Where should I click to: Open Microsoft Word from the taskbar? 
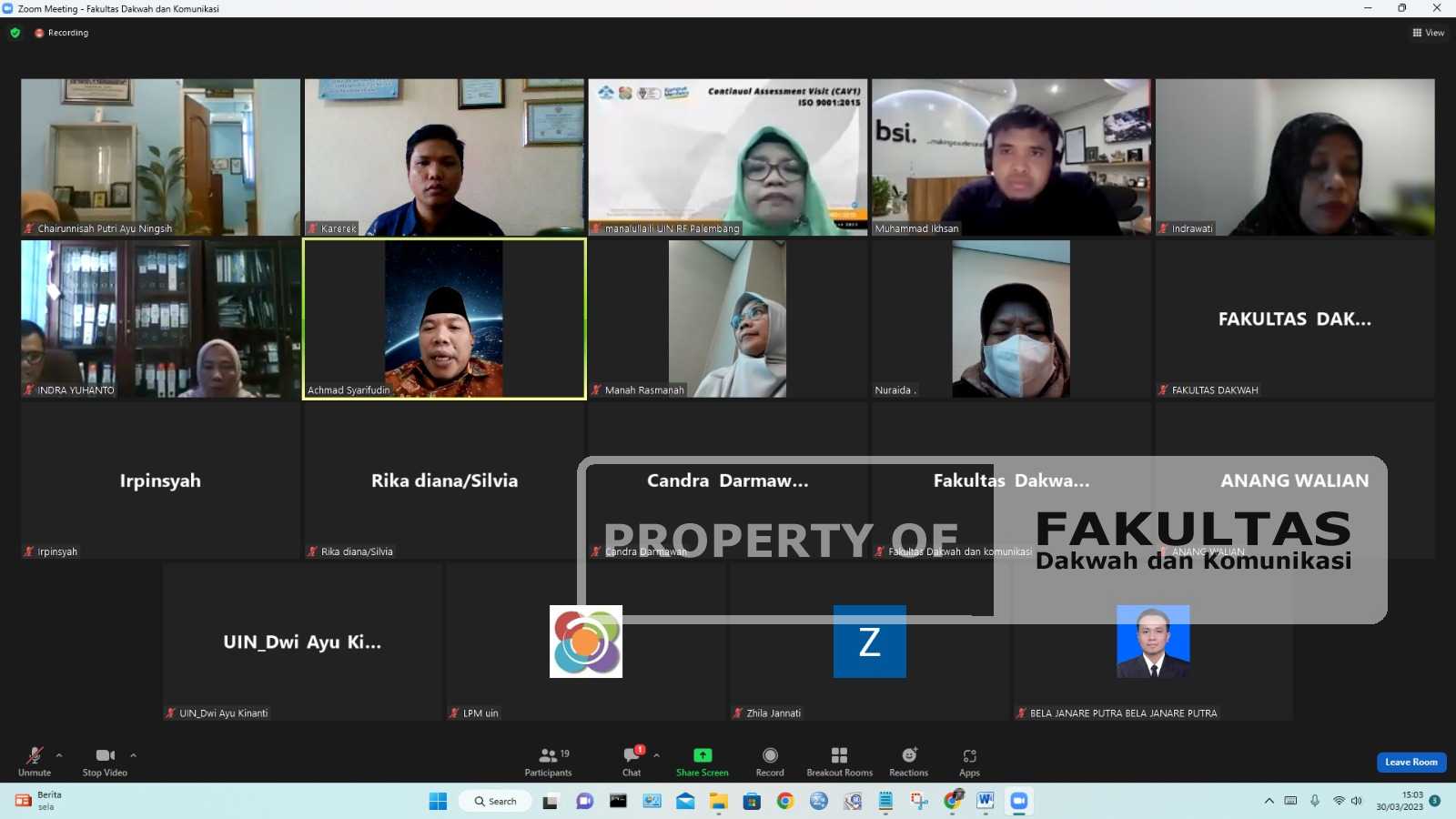pyautogui.click(x=986, y=801)
